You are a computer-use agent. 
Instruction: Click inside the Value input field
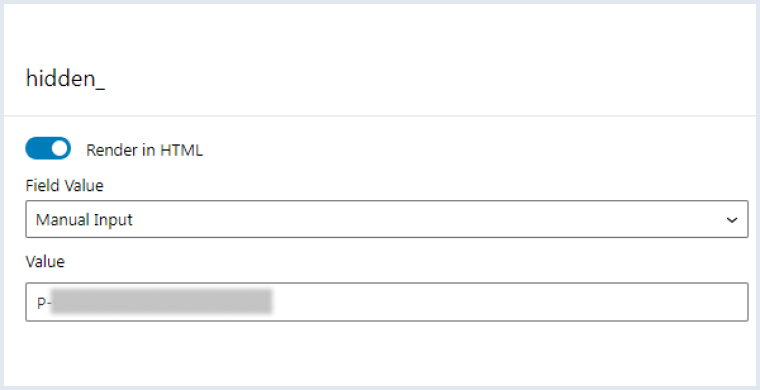point(386,302)
